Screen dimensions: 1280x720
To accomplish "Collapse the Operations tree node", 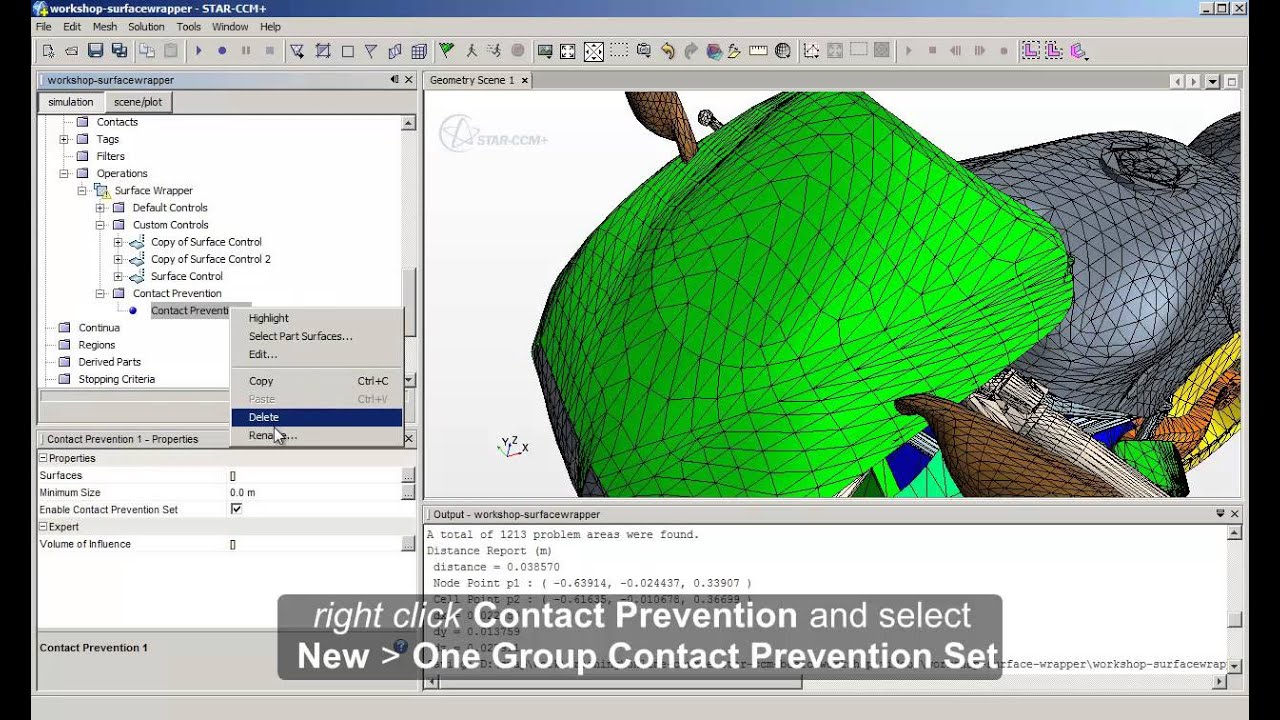I will click(65, 173).
